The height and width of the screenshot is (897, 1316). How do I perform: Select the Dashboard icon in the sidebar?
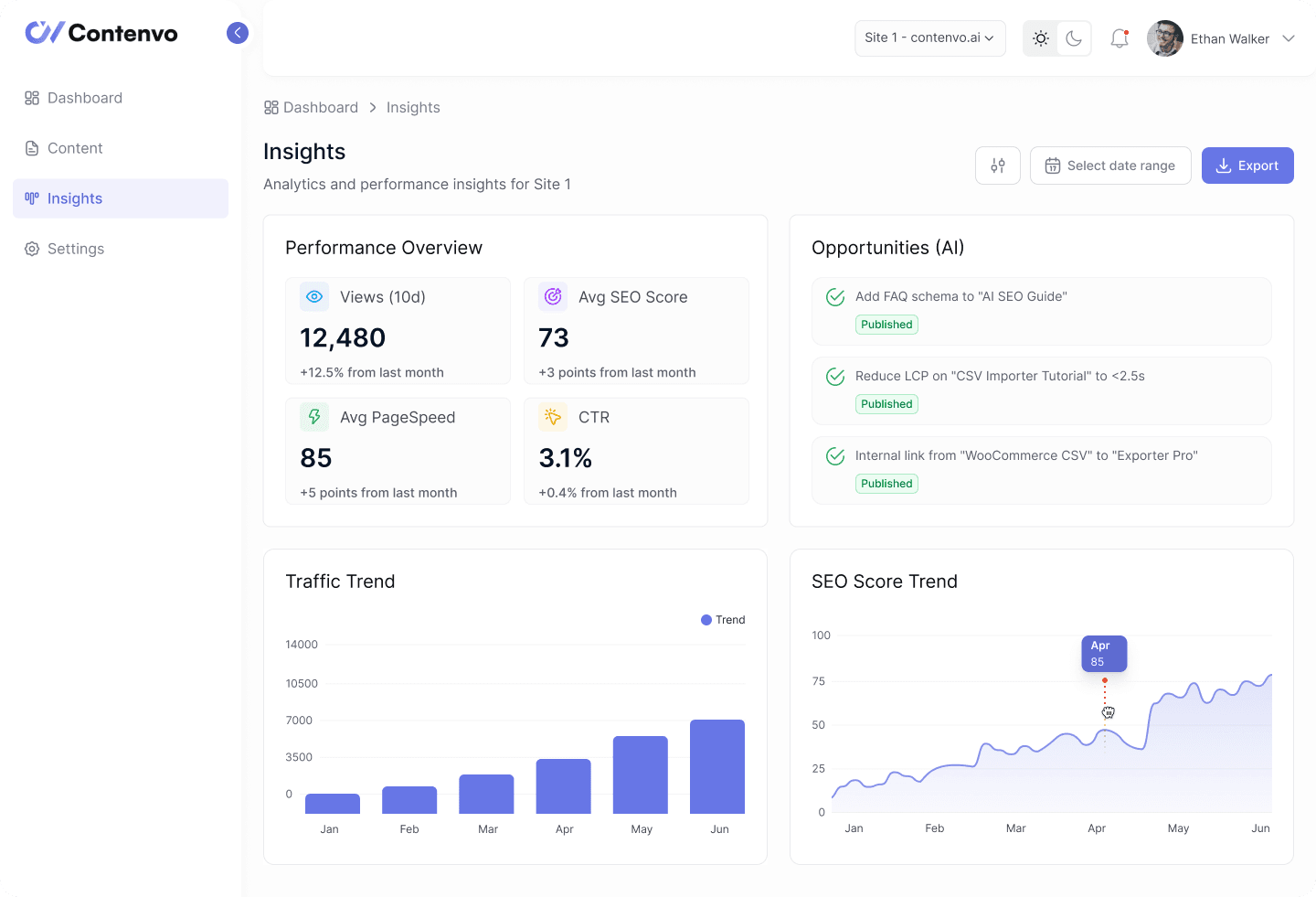click(x=32, y=98)
